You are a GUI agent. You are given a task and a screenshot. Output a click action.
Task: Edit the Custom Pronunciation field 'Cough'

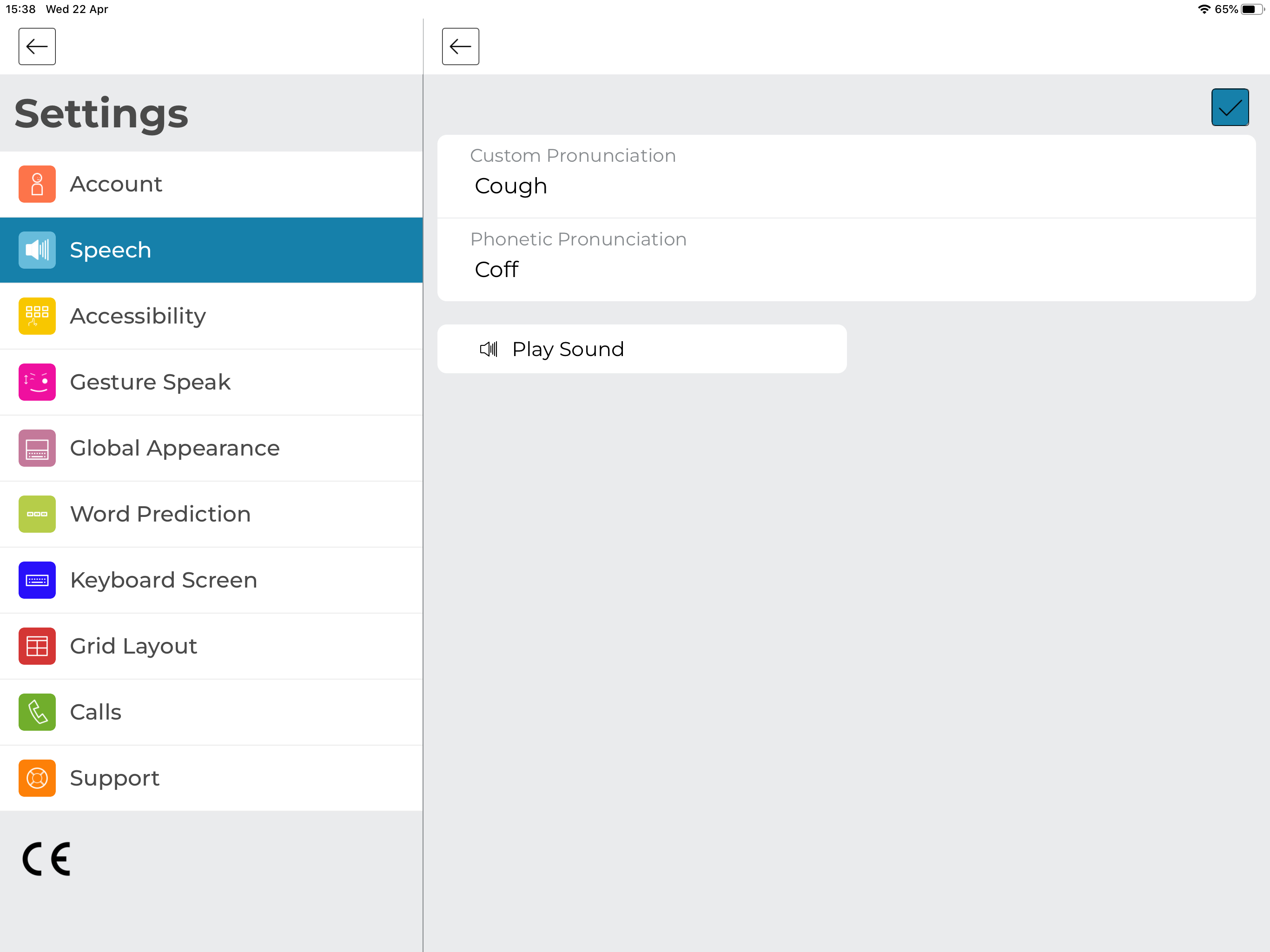coord(847,176)
